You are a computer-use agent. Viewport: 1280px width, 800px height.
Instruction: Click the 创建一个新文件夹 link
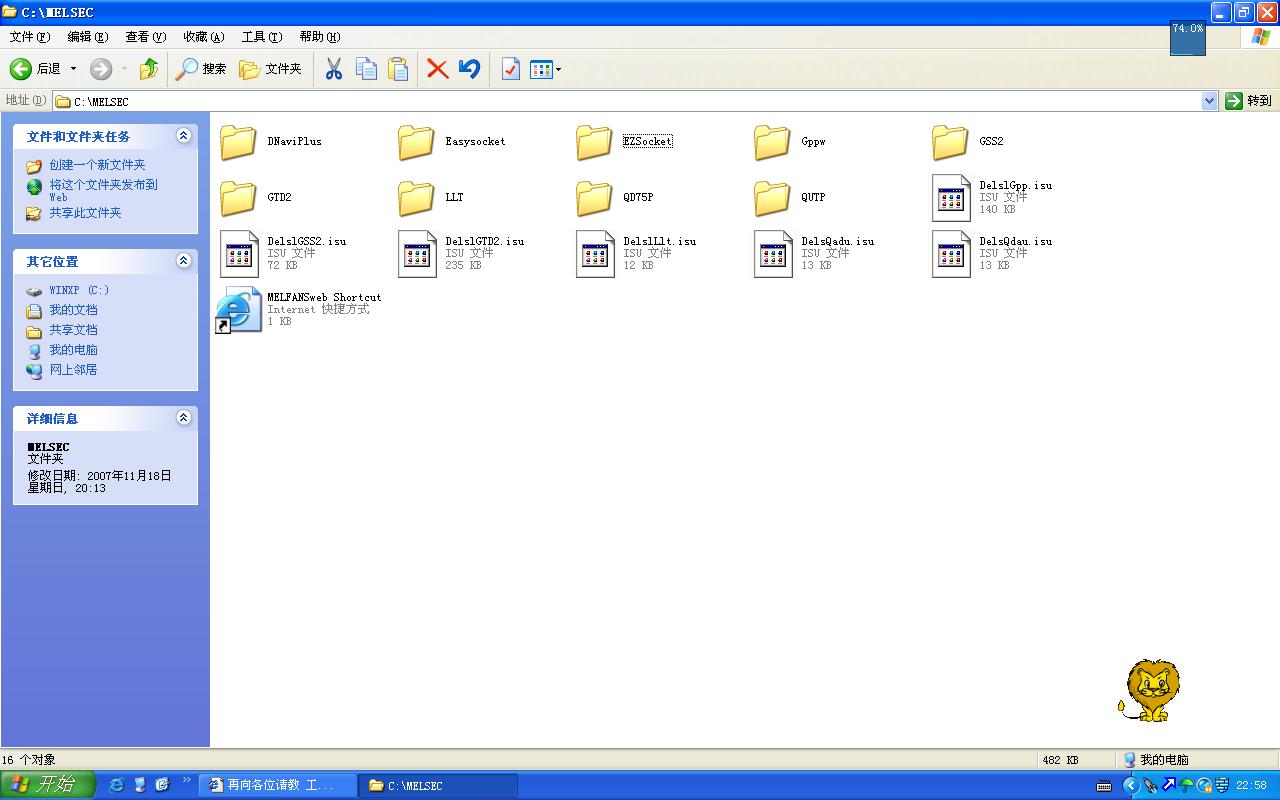click(x=97, y=165)
